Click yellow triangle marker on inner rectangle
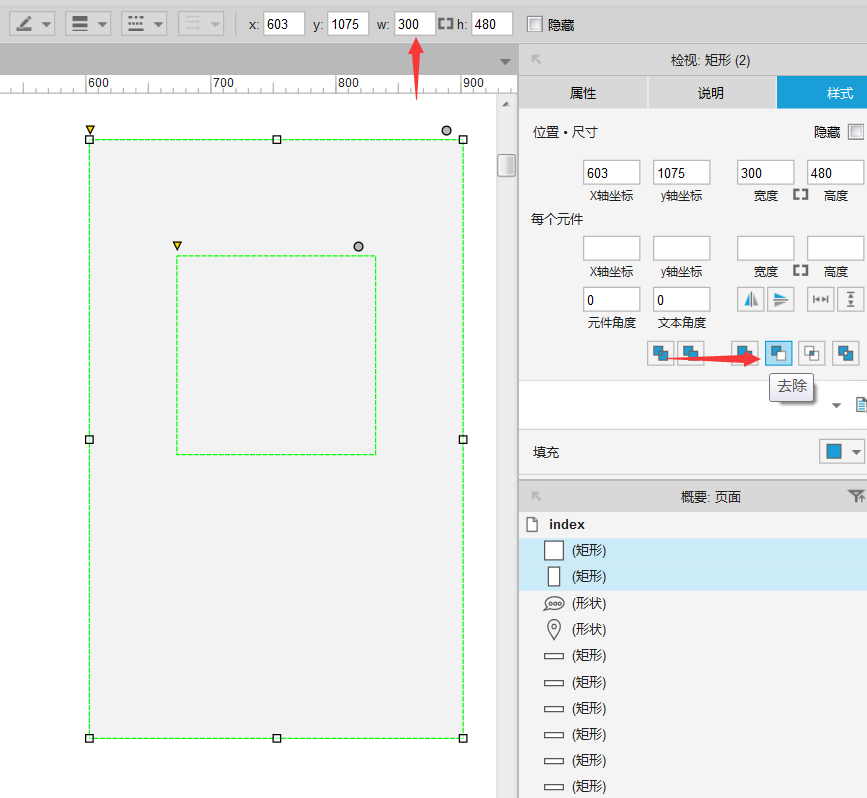This screenshot has width=867, height=798. click(x=177, y=246)
